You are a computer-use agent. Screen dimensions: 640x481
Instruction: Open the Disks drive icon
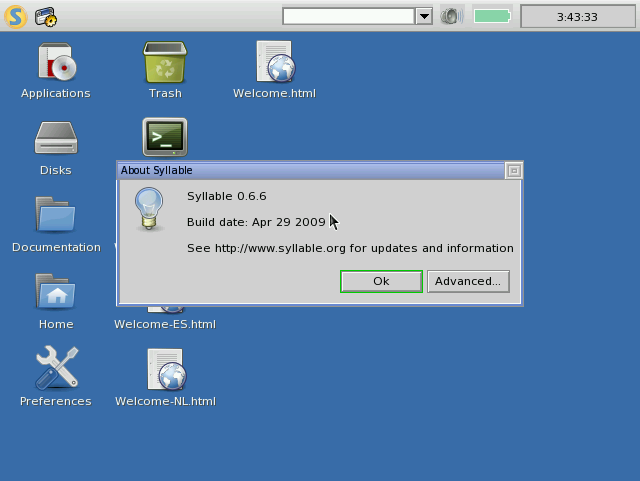(56, 138)
